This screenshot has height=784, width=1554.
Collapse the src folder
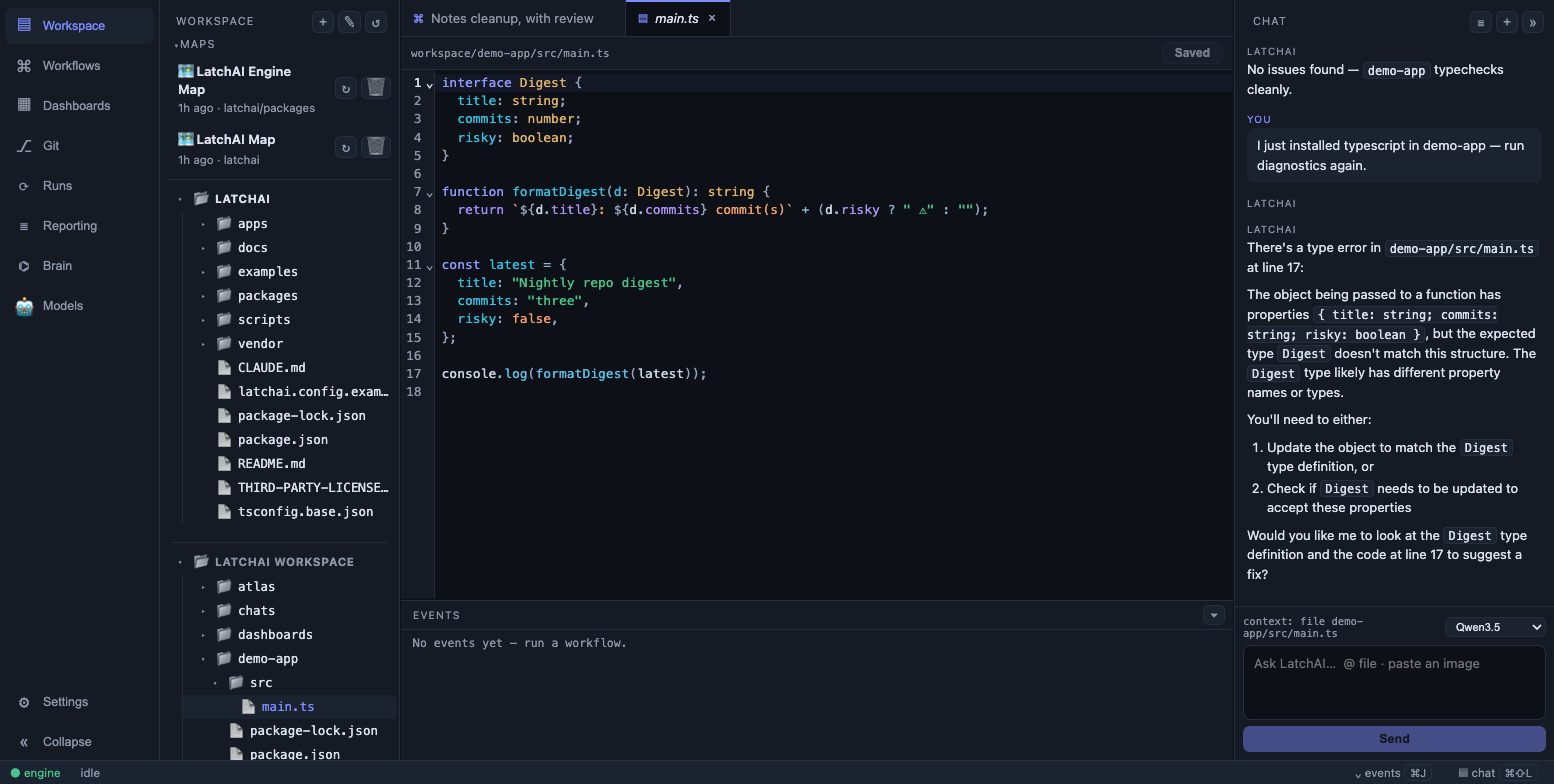[216, 683]
